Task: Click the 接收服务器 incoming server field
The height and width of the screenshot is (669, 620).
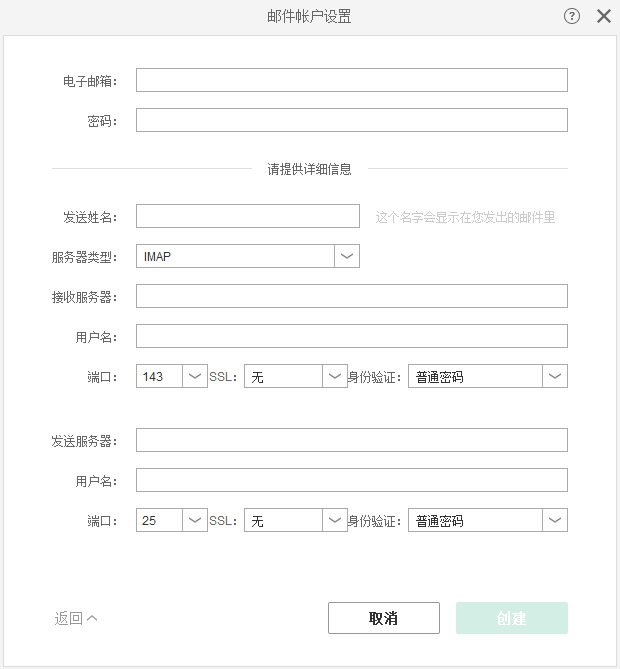Action: [352, 296]
